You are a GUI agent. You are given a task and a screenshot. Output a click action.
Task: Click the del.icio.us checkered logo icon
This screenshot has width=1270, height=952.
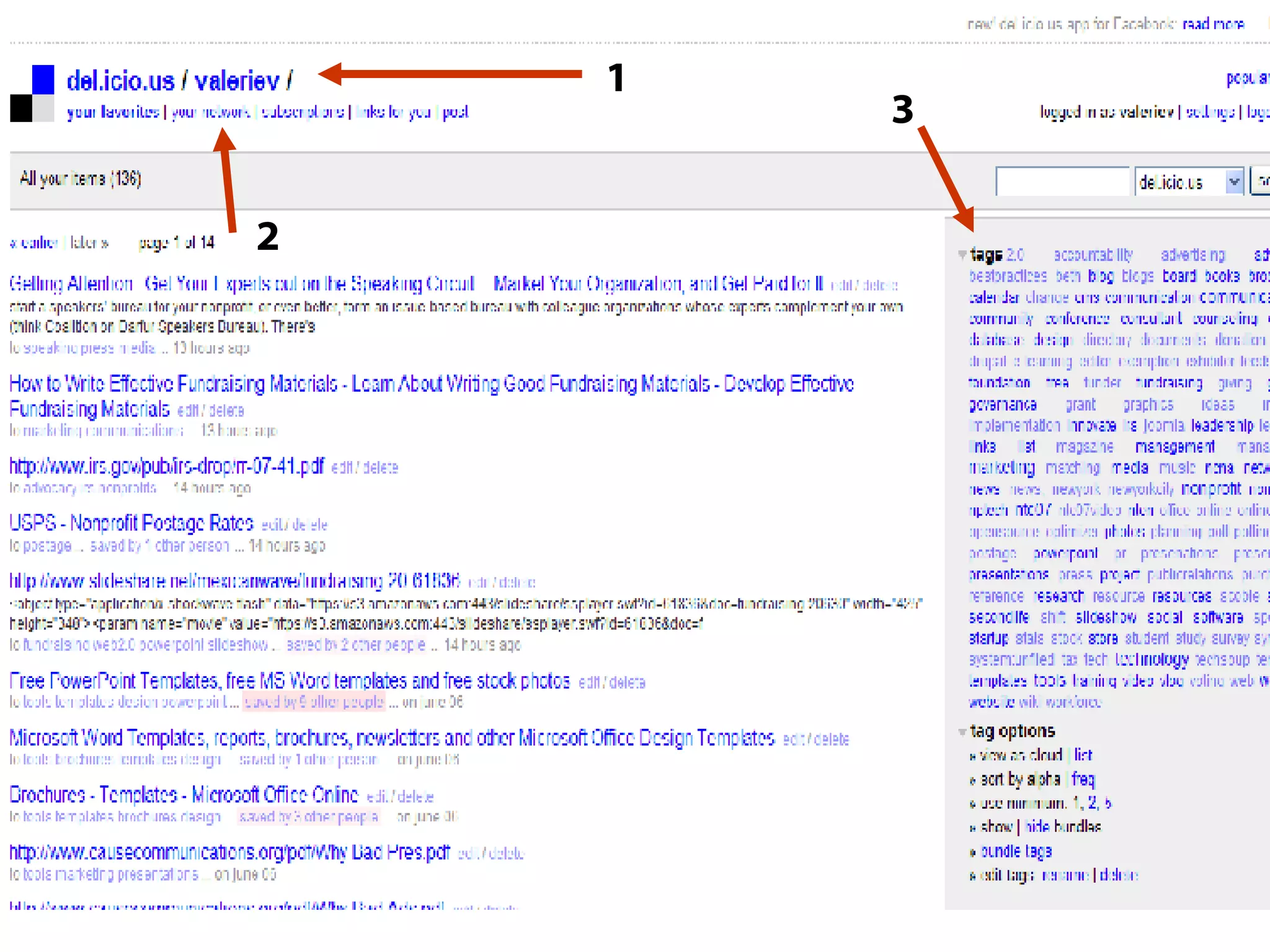coord(32,93)
